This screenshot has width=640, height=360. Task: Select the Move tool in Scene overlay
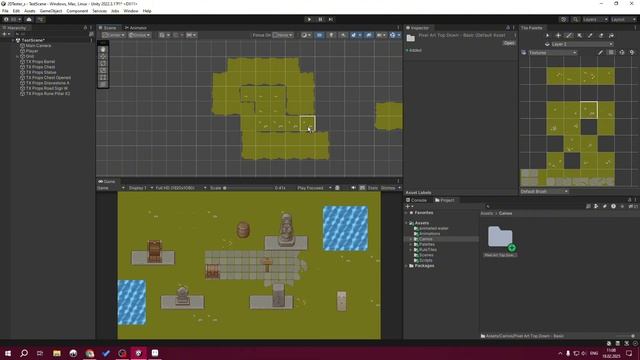point(103,56)
